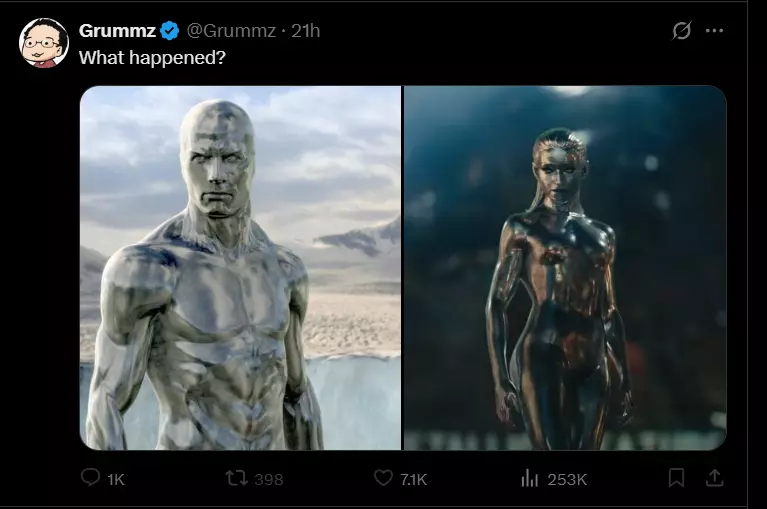The image size is (767, 509).
Task: Click the share upload icon
Action: tap(714, 479)
